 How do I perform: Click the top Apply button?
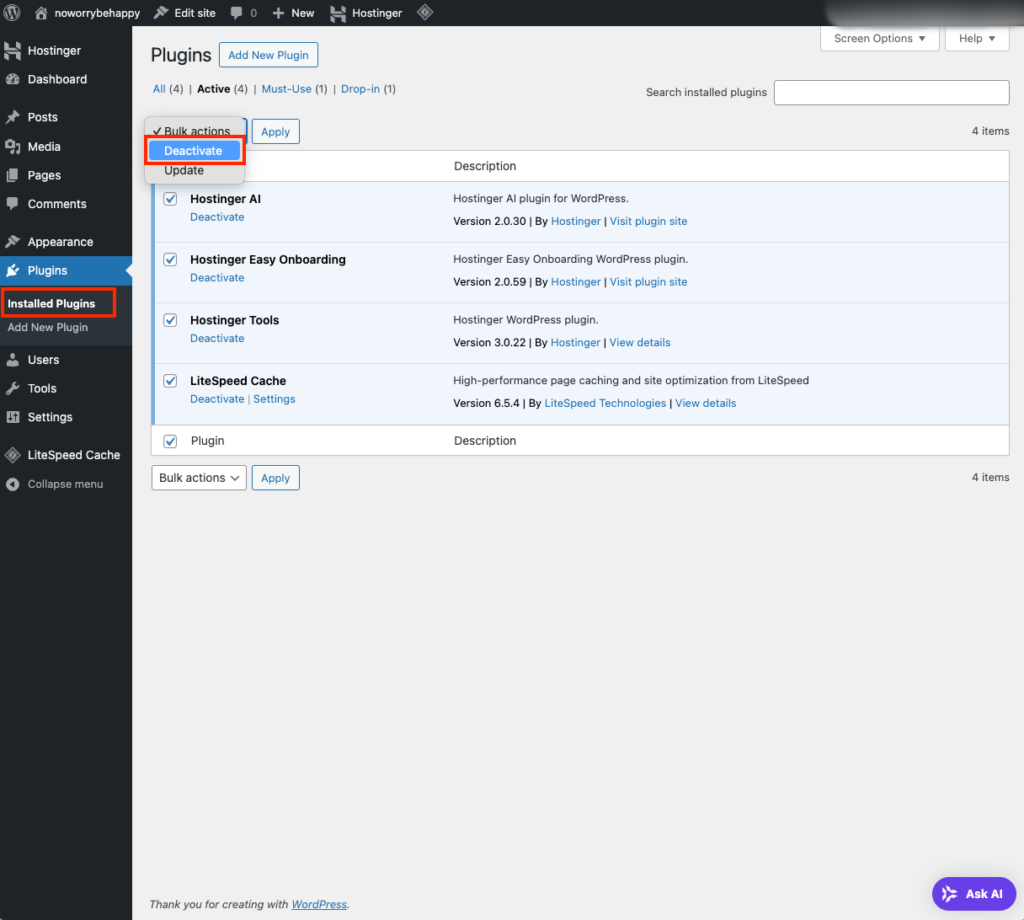[276, 132]
